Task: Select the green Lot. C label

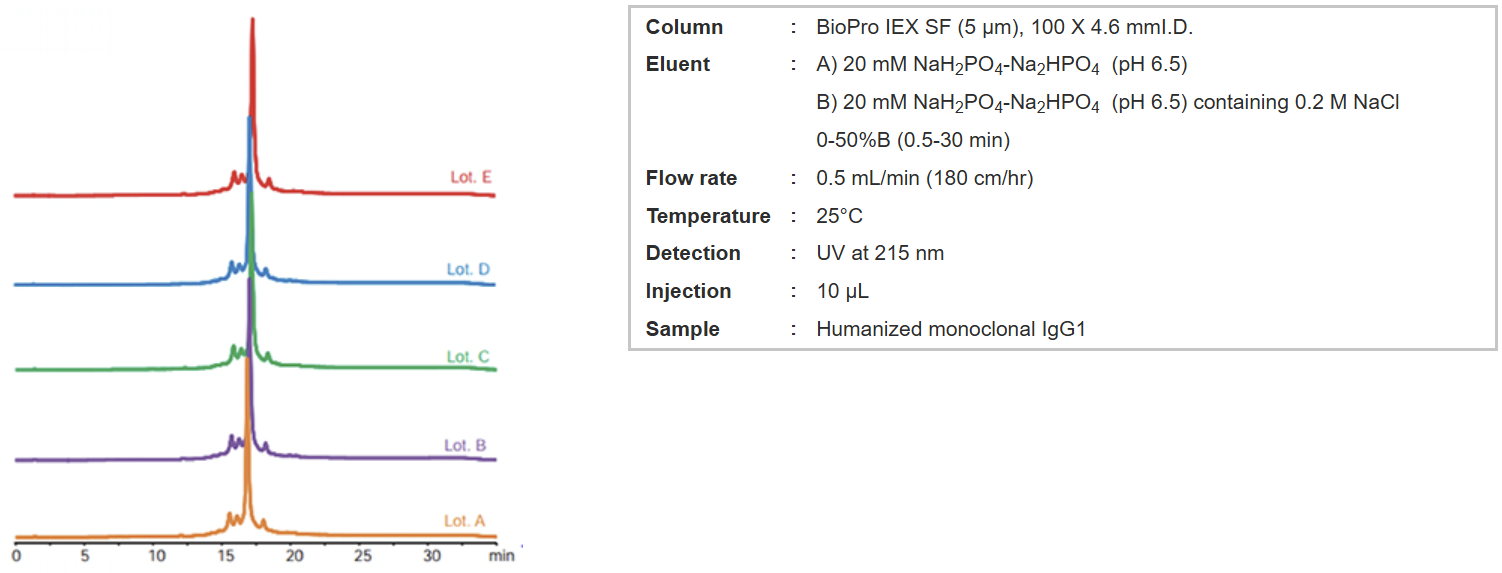Action: 467,356
